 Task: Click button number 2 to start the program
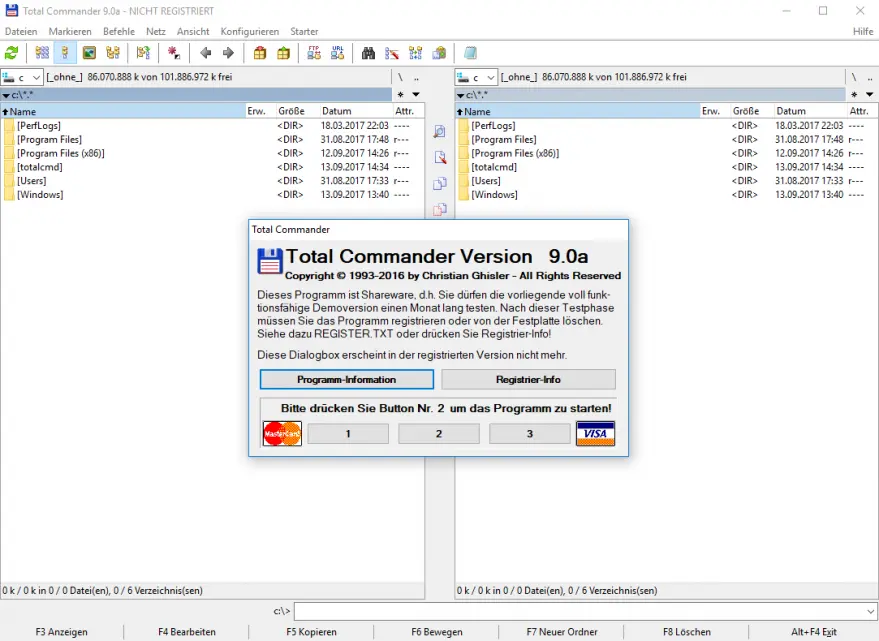[439, 434]
